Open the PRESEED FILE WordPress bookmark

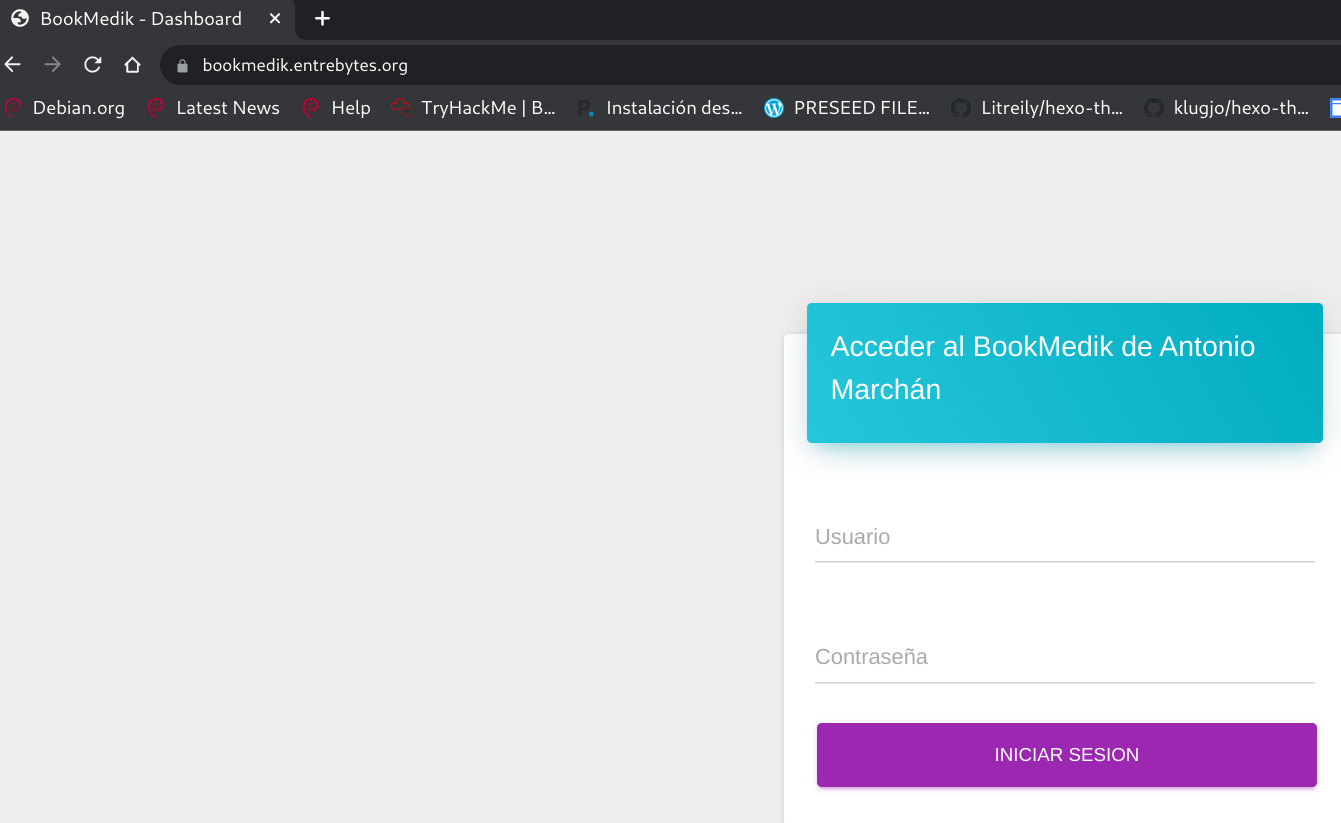click(847, 108)
